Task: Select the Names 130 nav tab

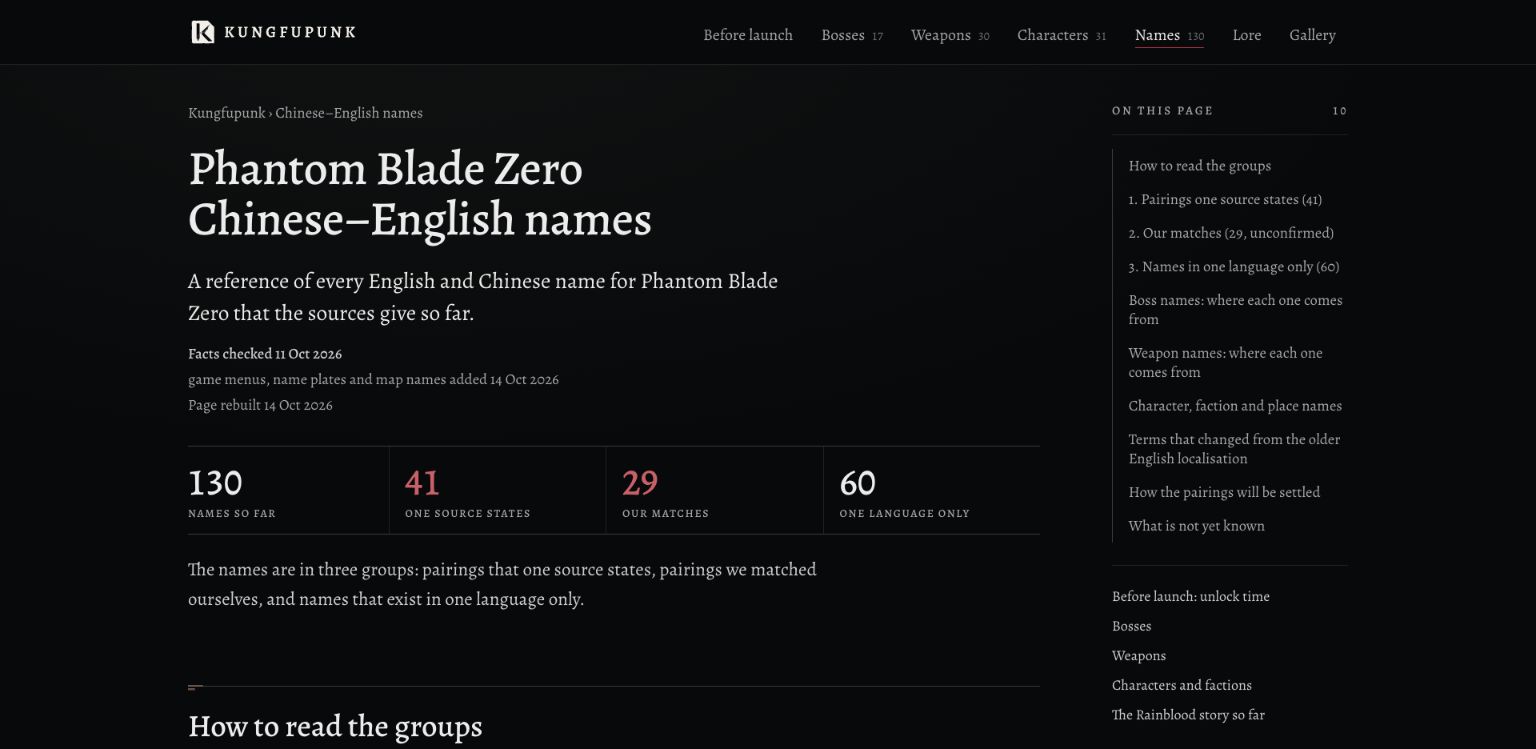Action: 1169,35
